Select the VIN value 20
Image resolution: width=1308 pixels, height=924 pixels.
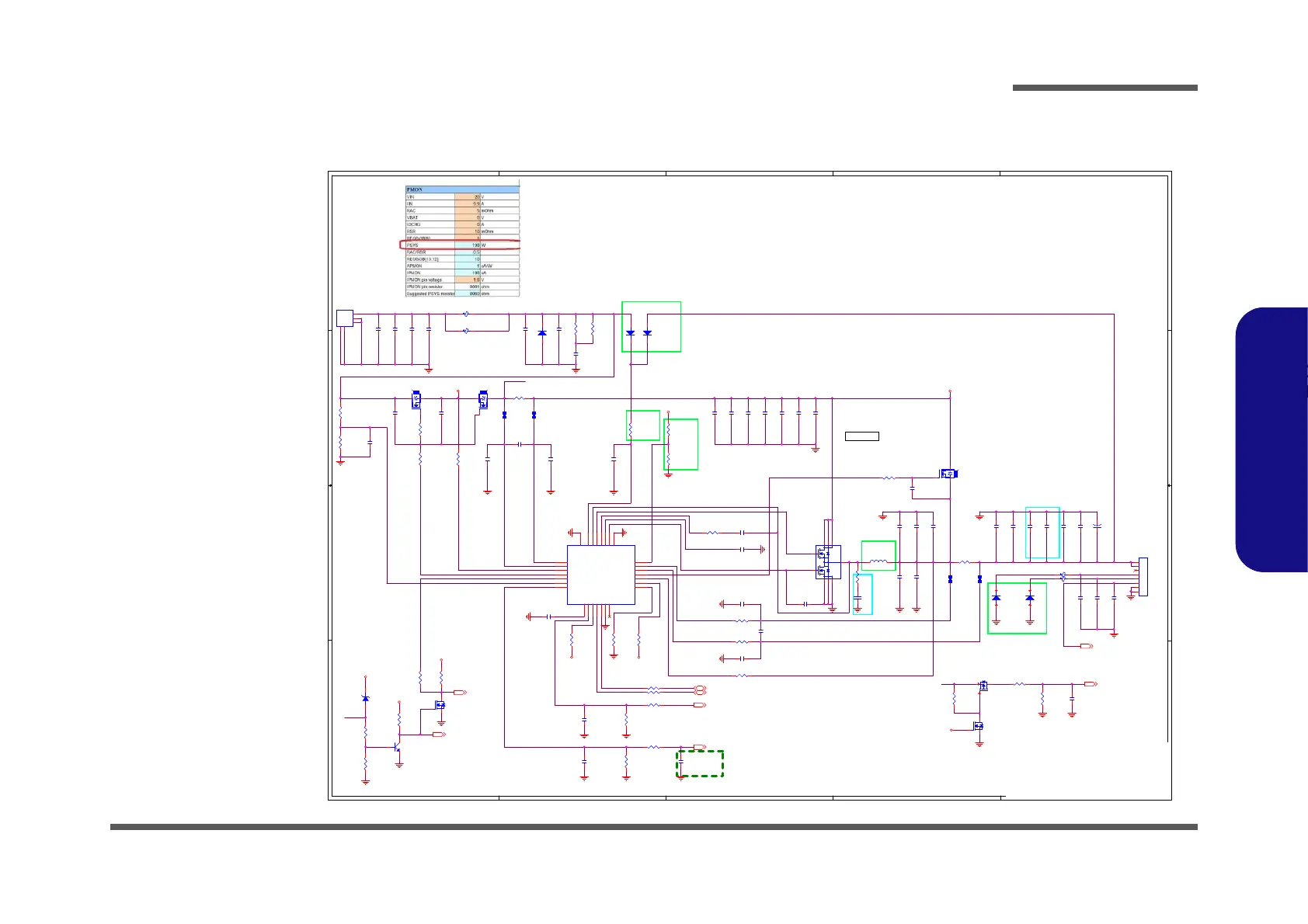468,196
